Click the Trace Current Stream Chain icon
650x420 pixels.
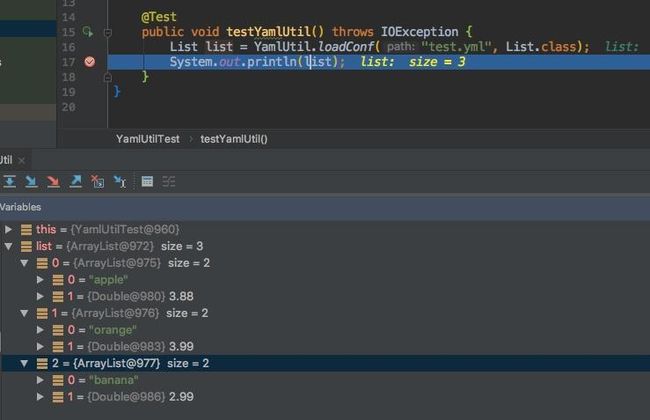point(169,182)
